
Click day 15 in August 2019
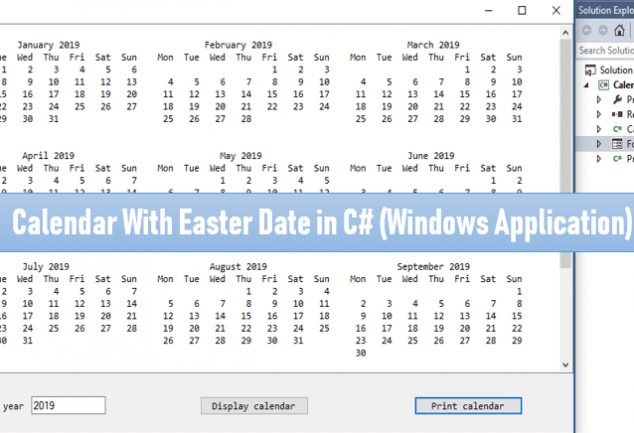[246, 316]
